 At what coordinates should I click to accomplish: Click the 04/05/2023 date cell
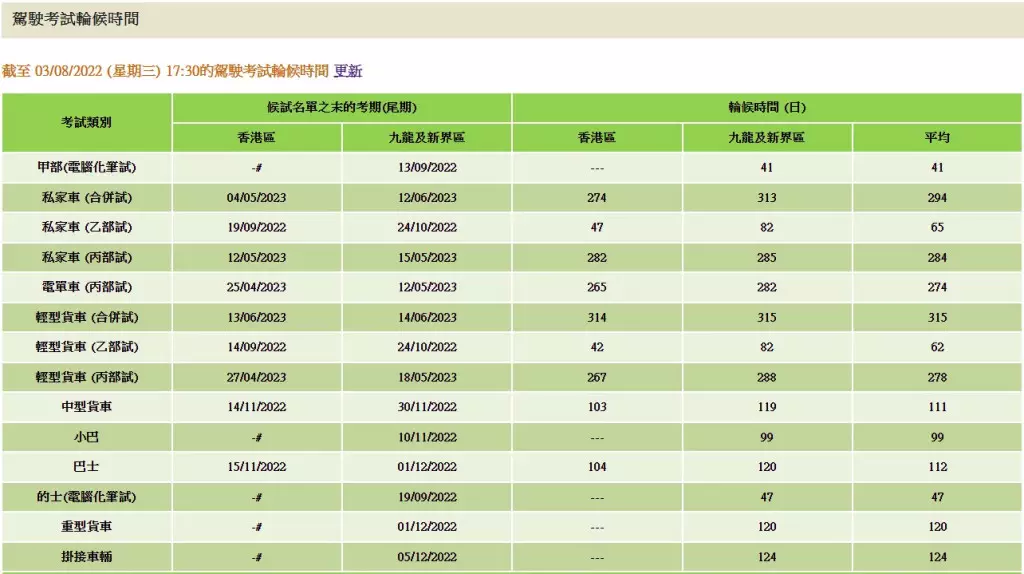click(257, 197)
